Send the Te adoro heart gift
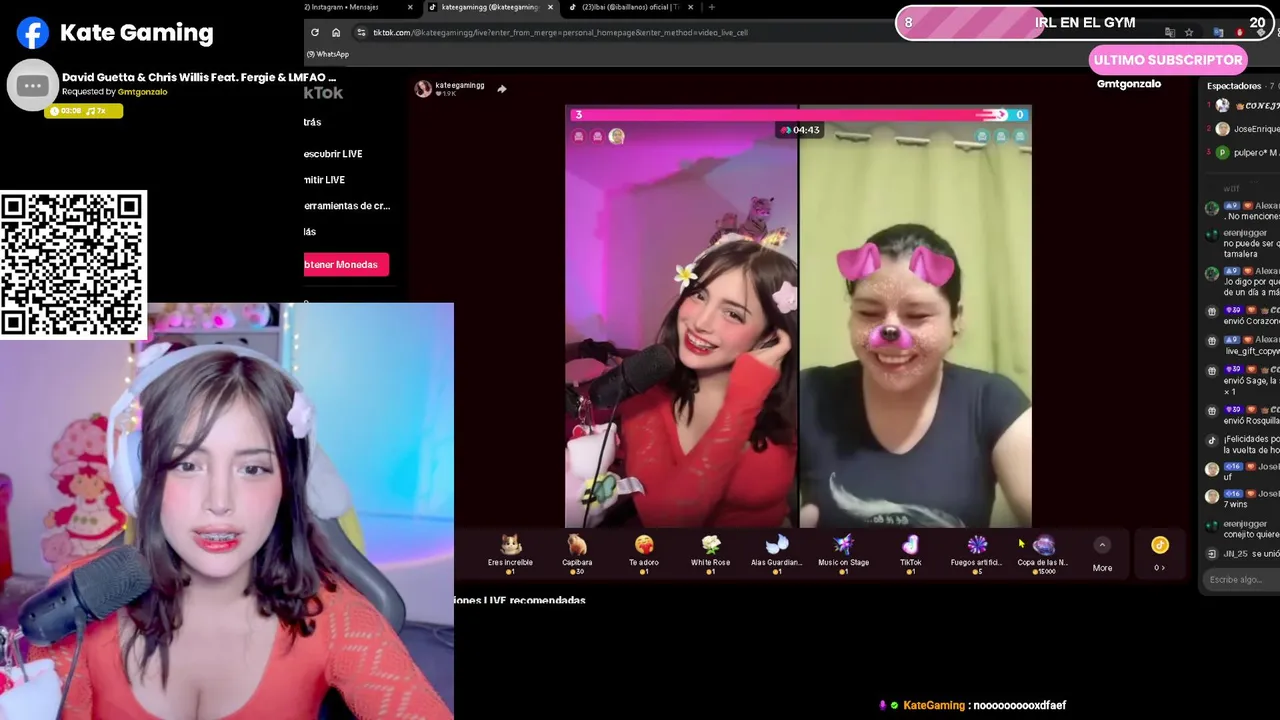Image resolution: width=1280 pixels, height=720 pixels. 644,553
